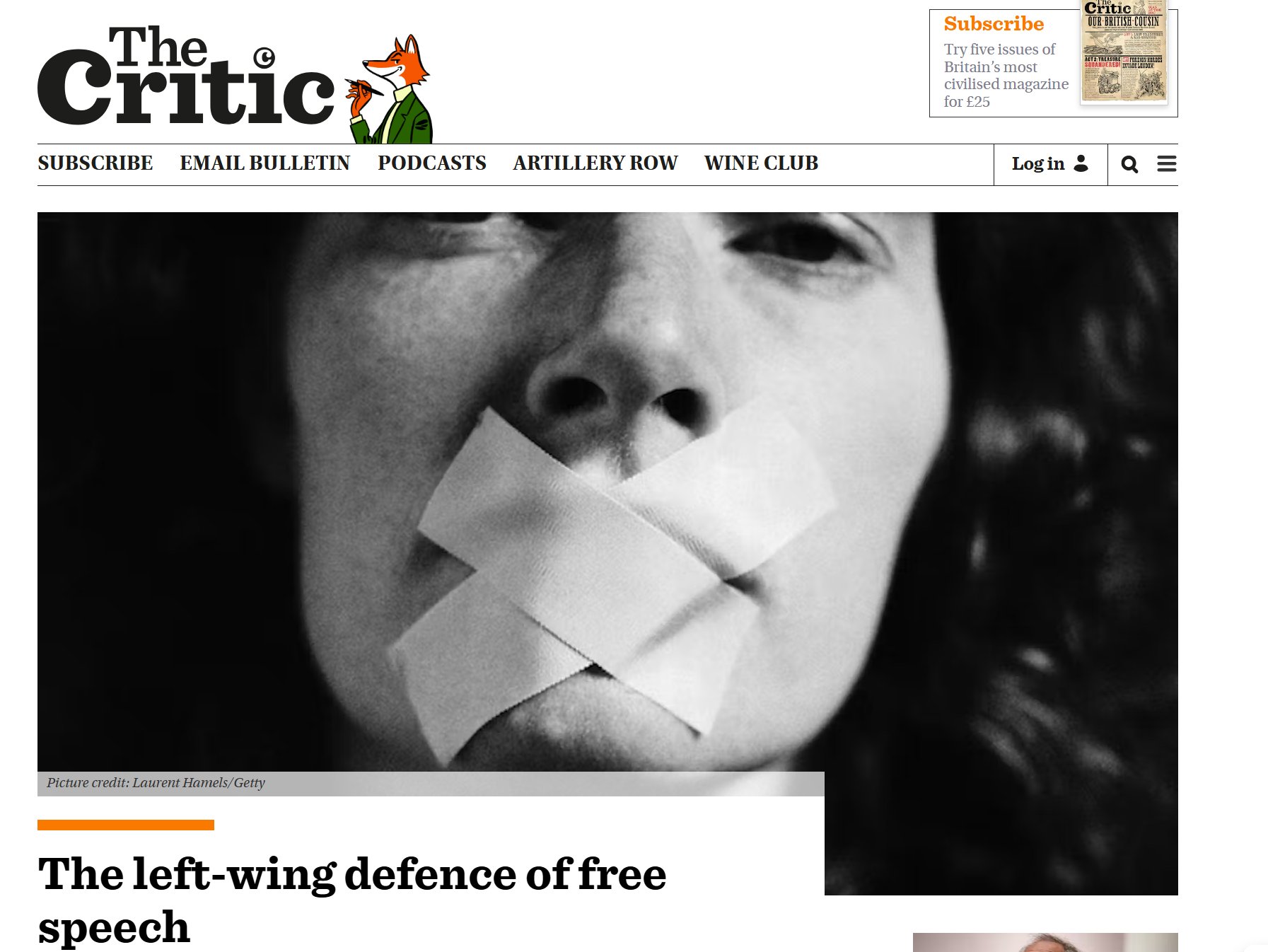Click the Log in button
Image resolution: width=1268 pixels, height=952 pixels.
click(x=1050, y=165)
